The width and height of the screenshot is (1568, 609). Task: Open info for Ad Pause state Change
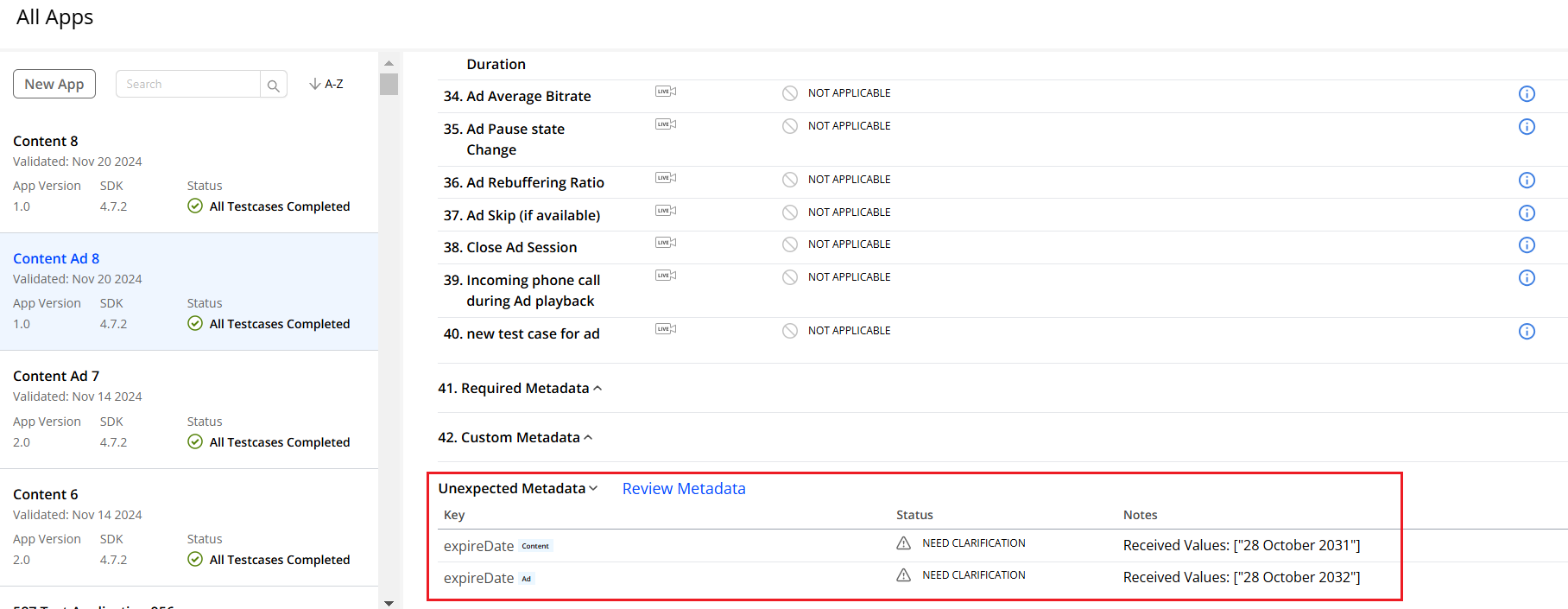coord(1527,127)
